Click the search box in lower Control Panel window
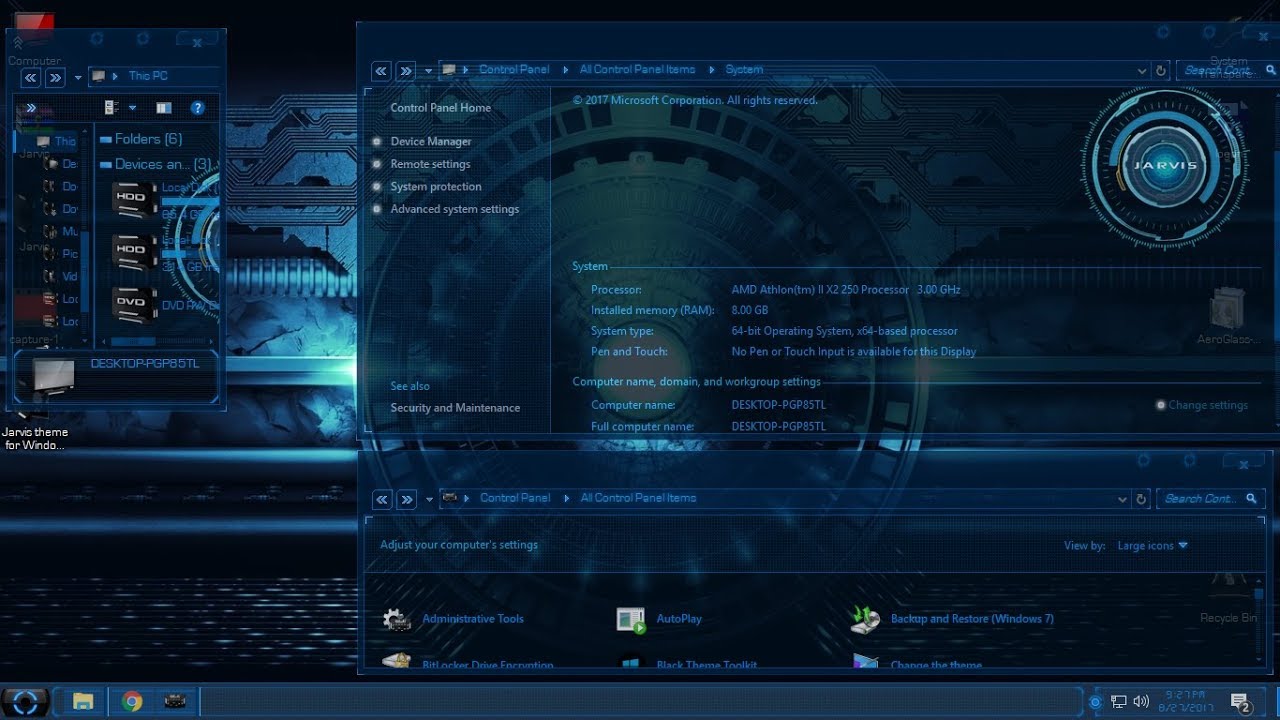This screenshot has width=1280, height=720. pyautogui.click(x=1210, y=499)
